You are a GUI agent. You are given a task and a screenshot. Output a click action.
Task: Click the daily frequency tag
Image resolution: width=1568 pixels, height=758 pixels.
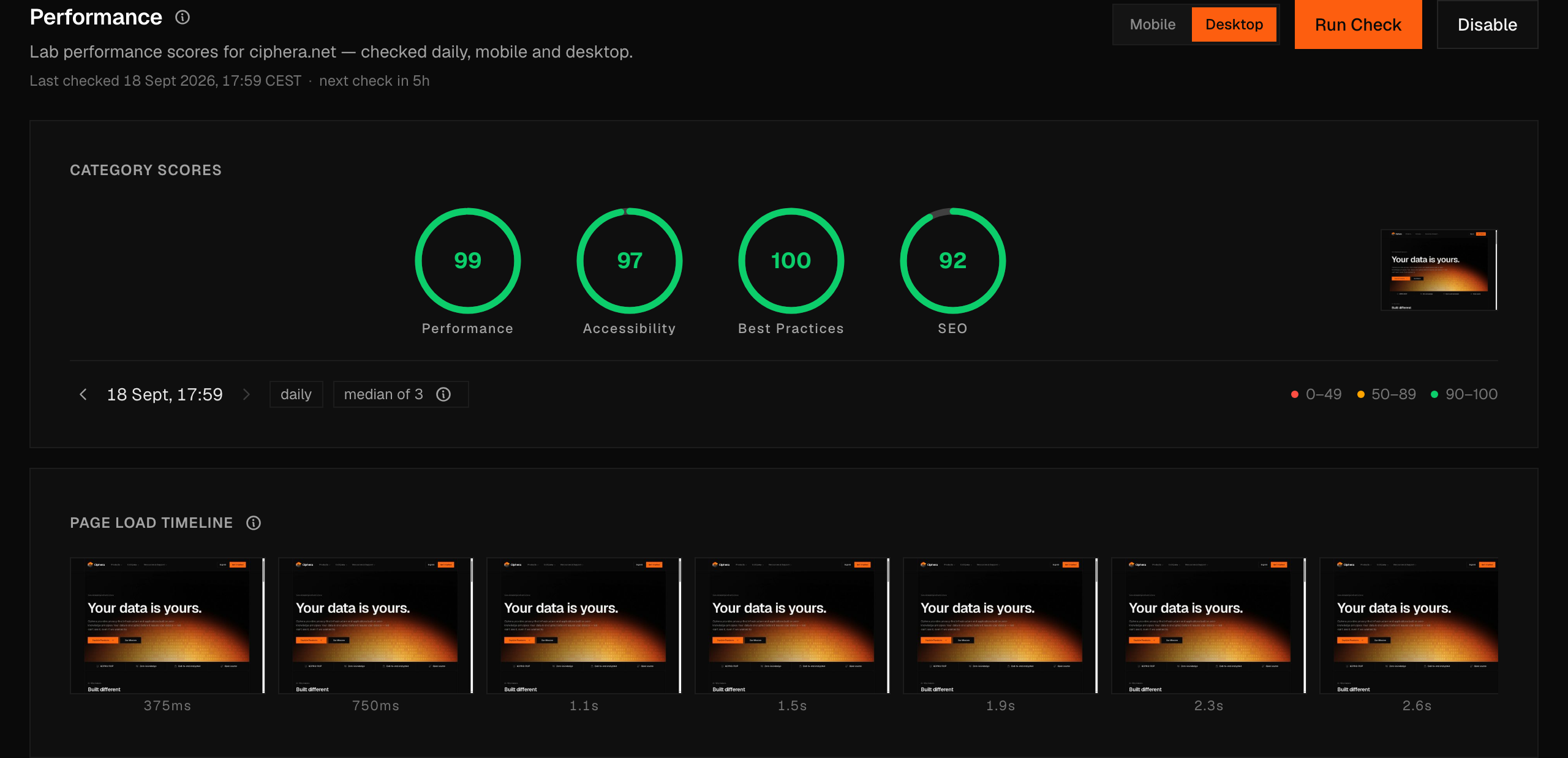[296, 394]
